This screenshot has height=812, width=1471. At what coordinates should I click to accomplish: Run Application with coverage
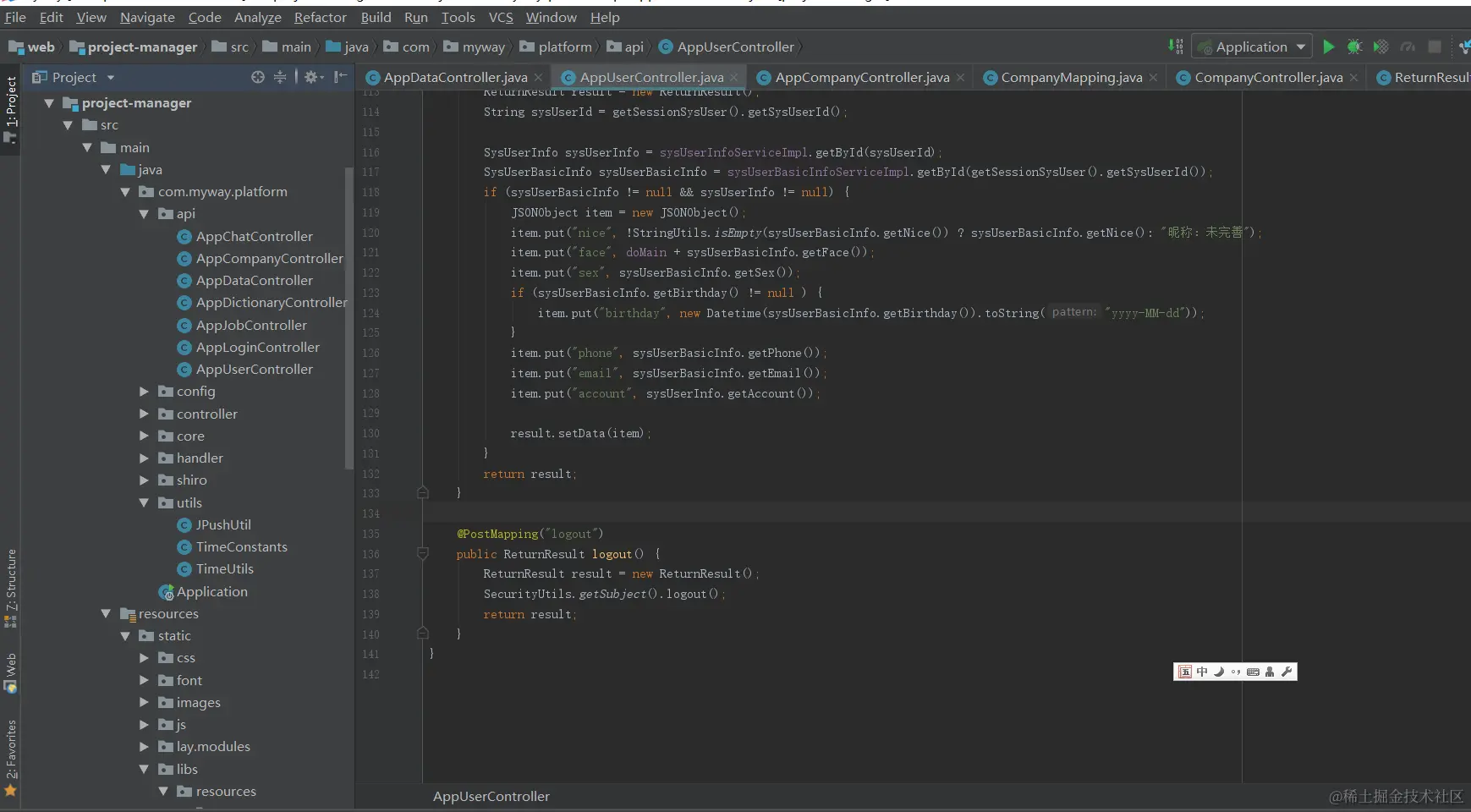point(1380,47)
